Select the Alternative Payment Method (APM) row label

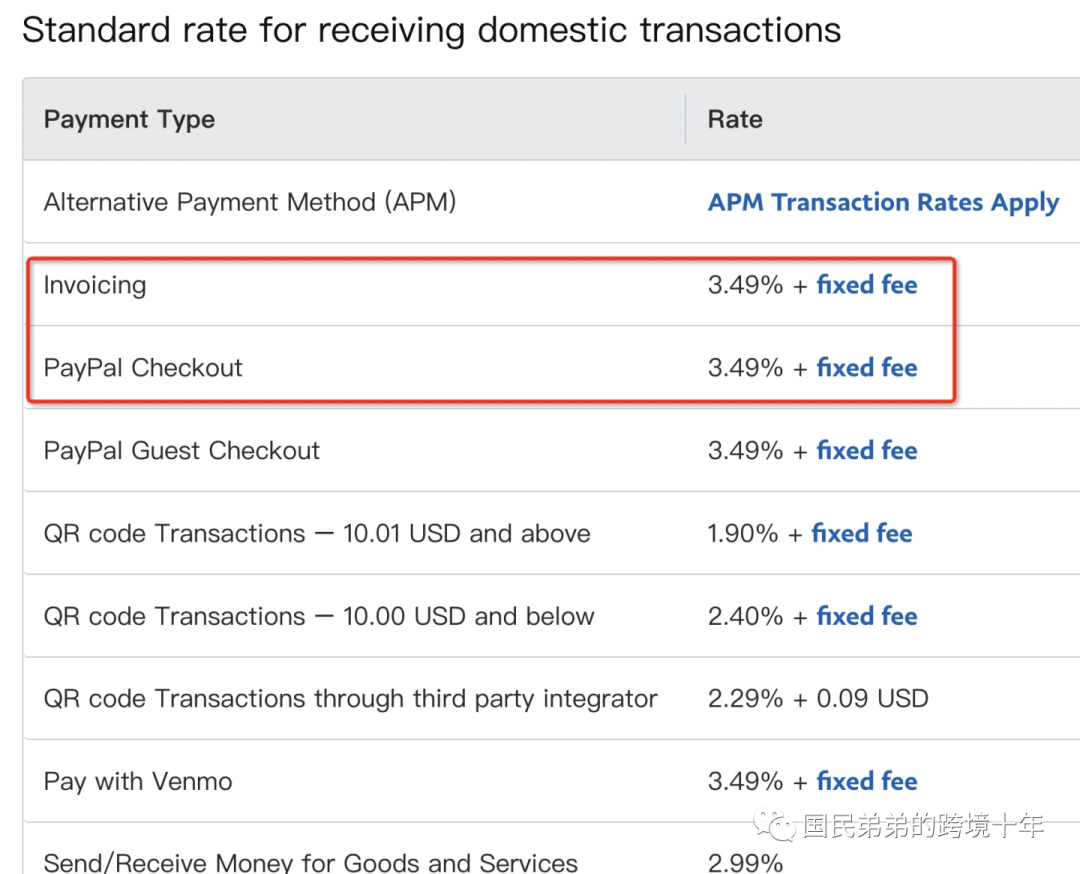coord(250,202)
